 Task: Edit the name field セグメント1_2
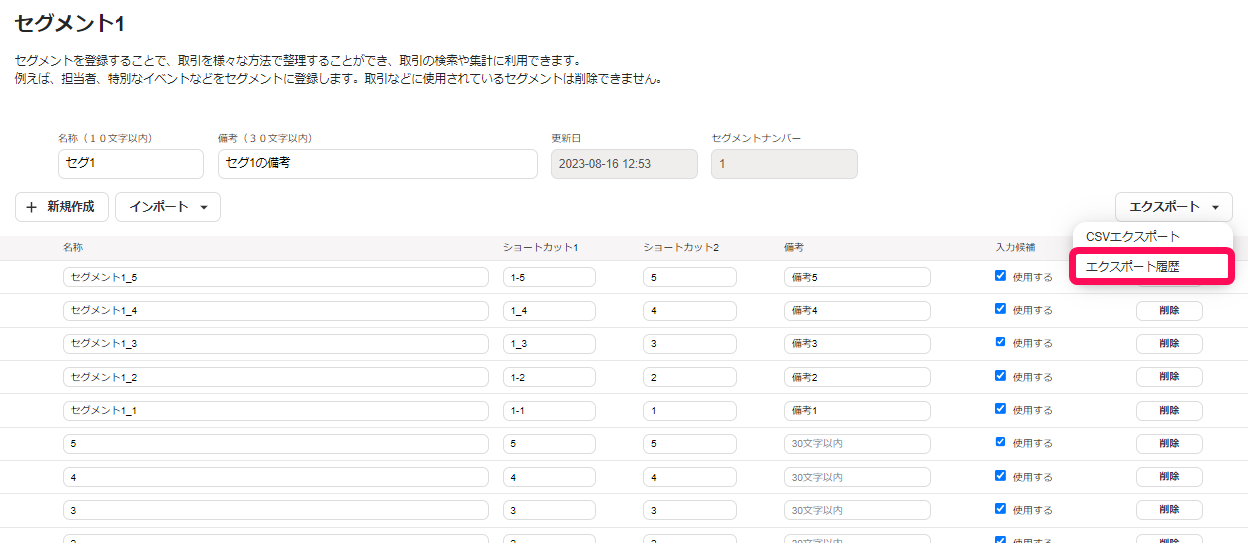pyautogui.click(x=276, y=377)
